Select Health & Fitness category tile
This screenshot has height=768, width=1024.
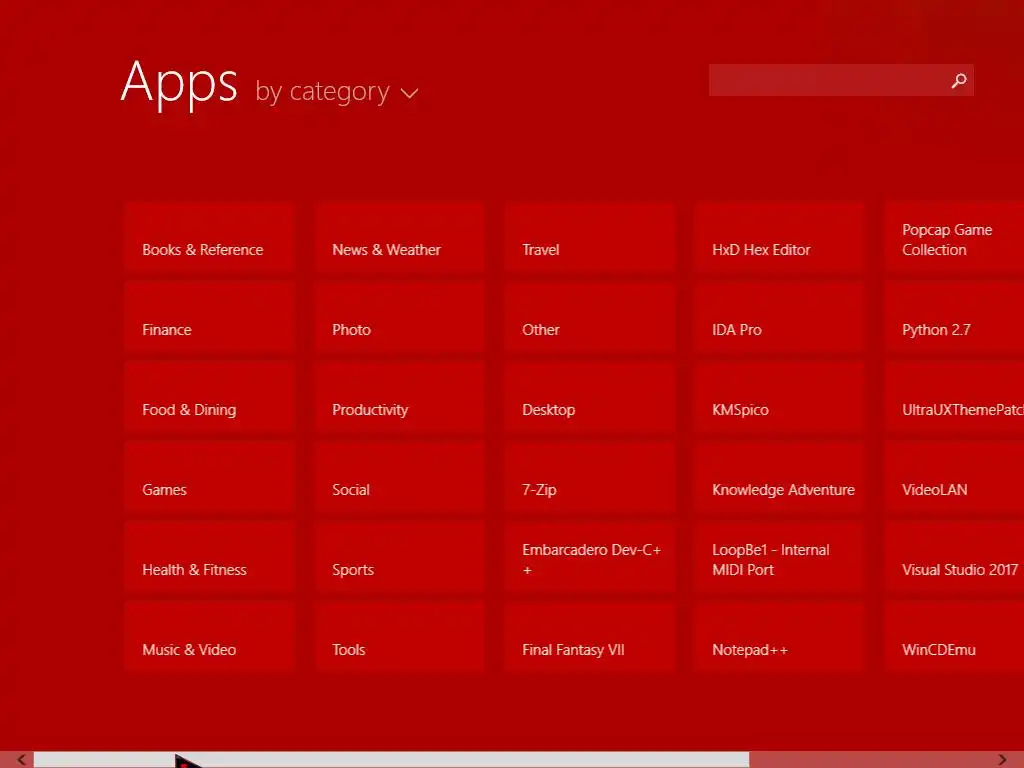(209, 557)
